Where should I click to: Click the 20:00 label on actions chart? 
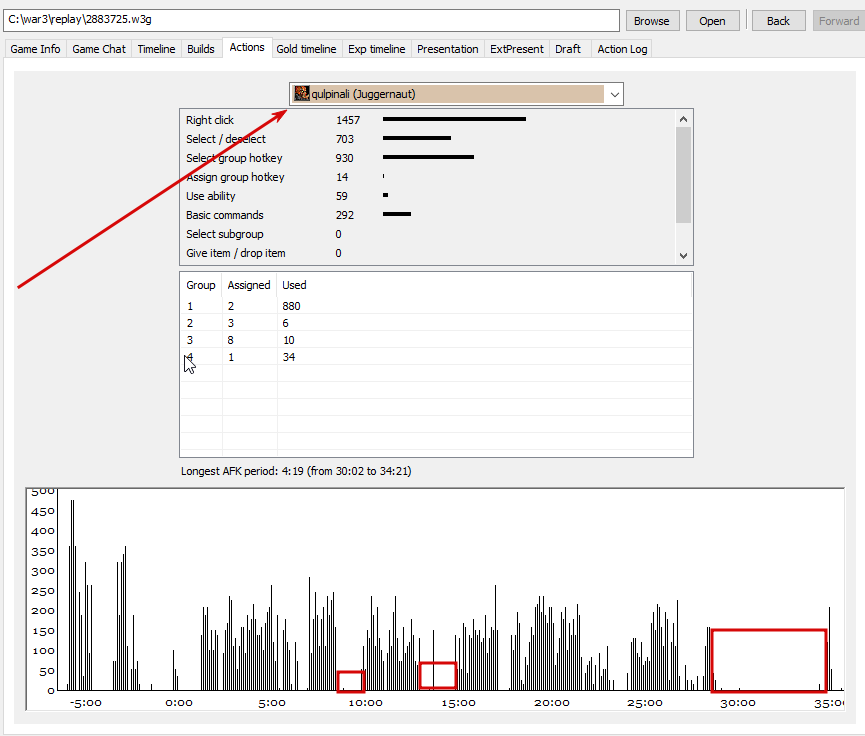(552, 703)
